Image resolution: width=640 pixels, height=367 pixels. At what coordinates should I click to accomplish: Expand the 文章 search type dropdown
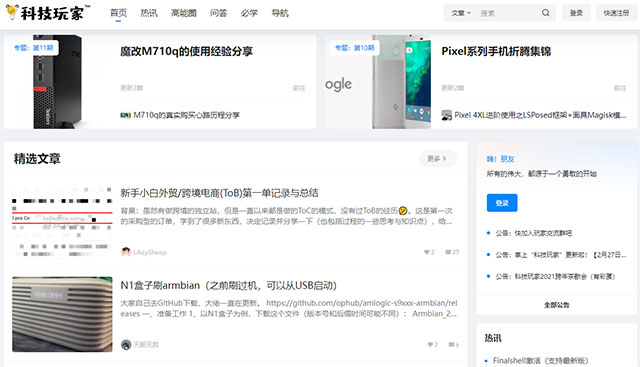pyautogui.click(x=461, y=13)
